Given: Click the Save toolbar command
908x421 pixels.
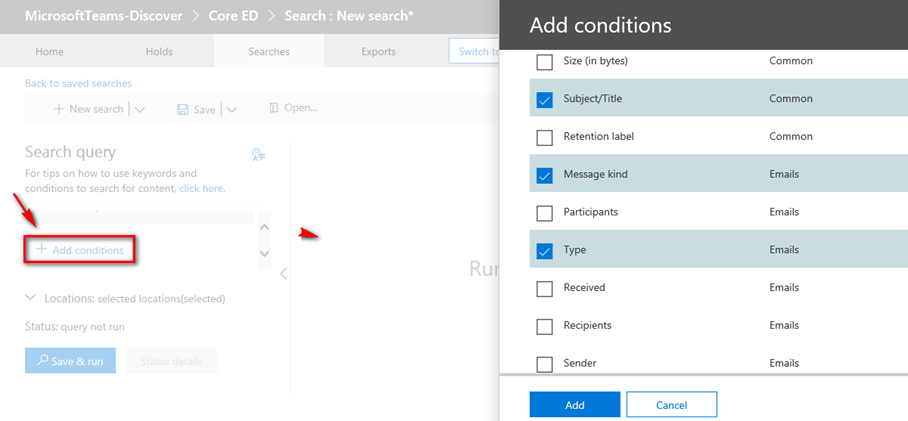Looking at the screenshot, I should 197,109.
